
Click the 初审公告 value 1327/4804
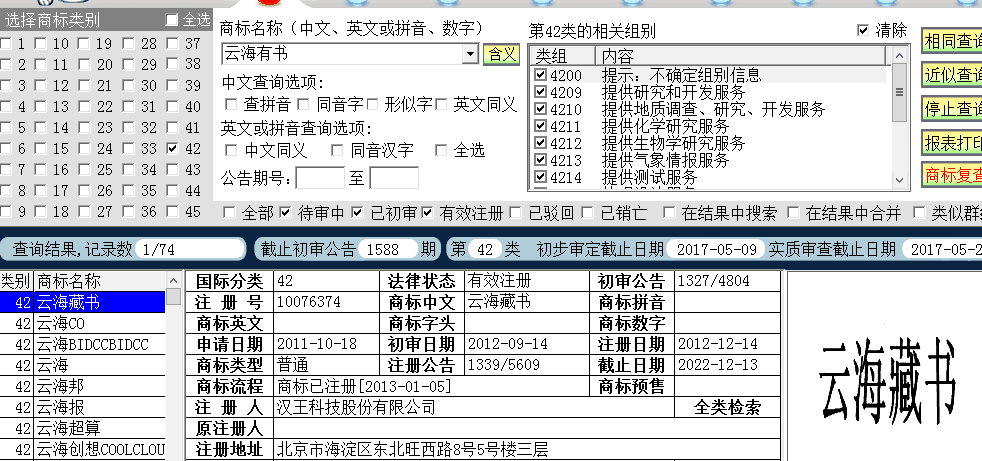tap(713, 281)
